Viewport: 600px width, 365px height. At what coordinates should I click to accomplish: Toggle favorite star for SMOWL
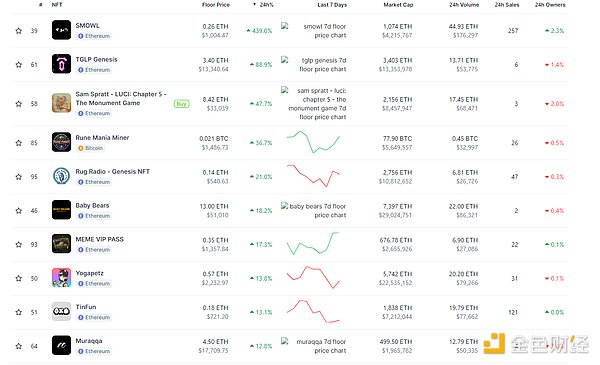(18, 31)
